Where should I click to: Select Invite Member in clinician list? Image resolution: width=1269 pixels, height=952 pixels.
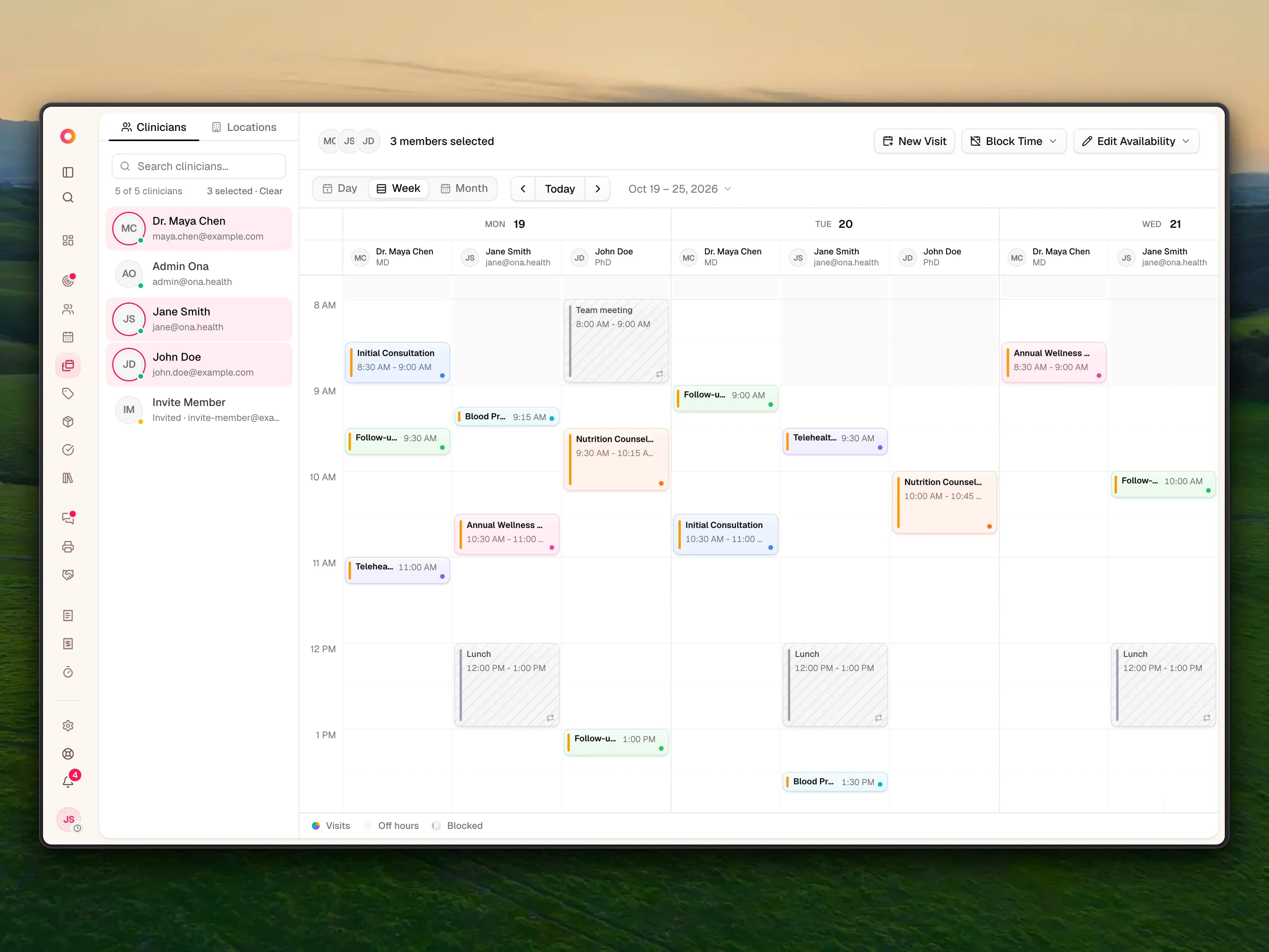click(x=199, y=410)
